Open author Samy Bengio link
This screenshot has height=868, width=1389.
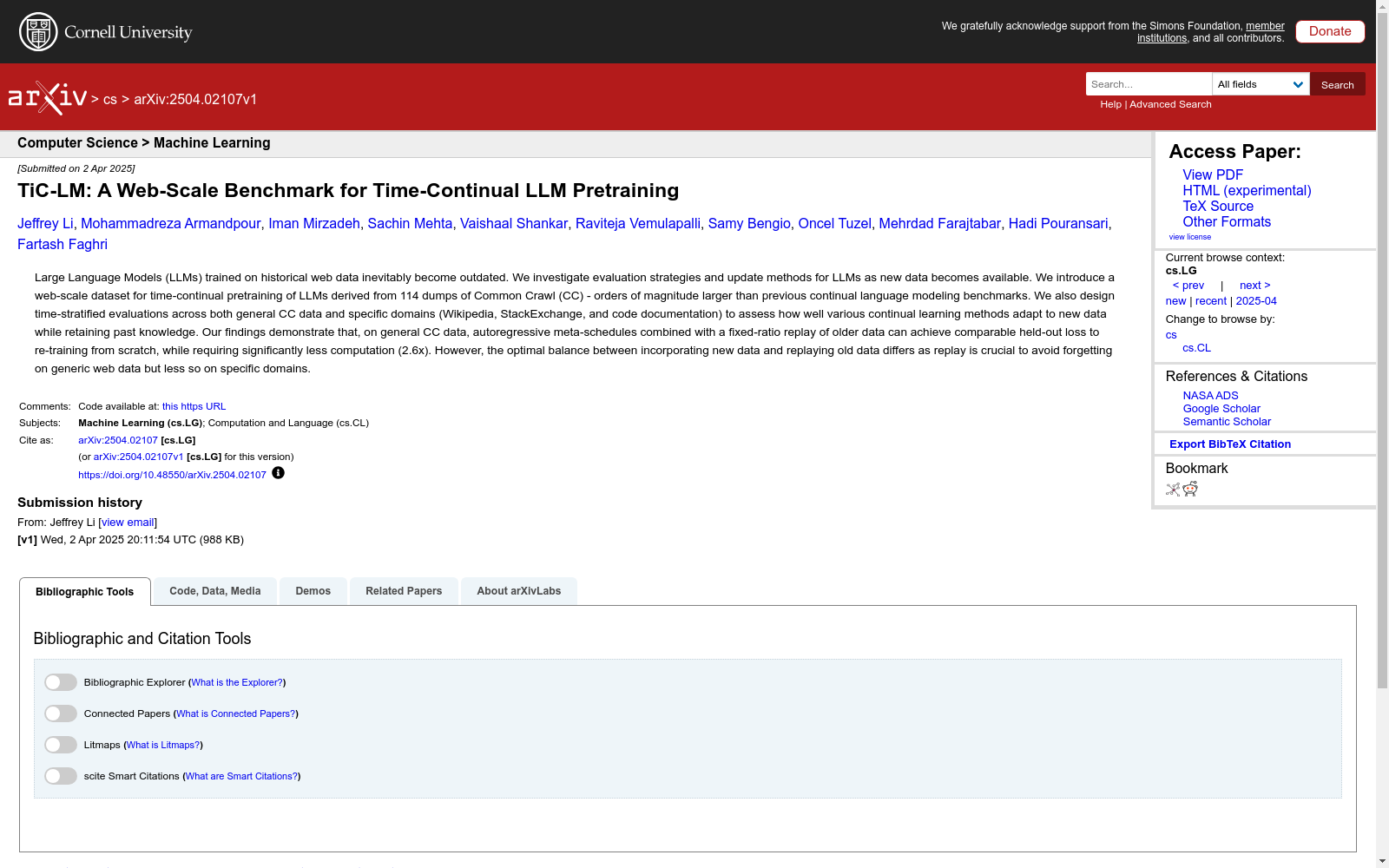click(x=749, y=224)
